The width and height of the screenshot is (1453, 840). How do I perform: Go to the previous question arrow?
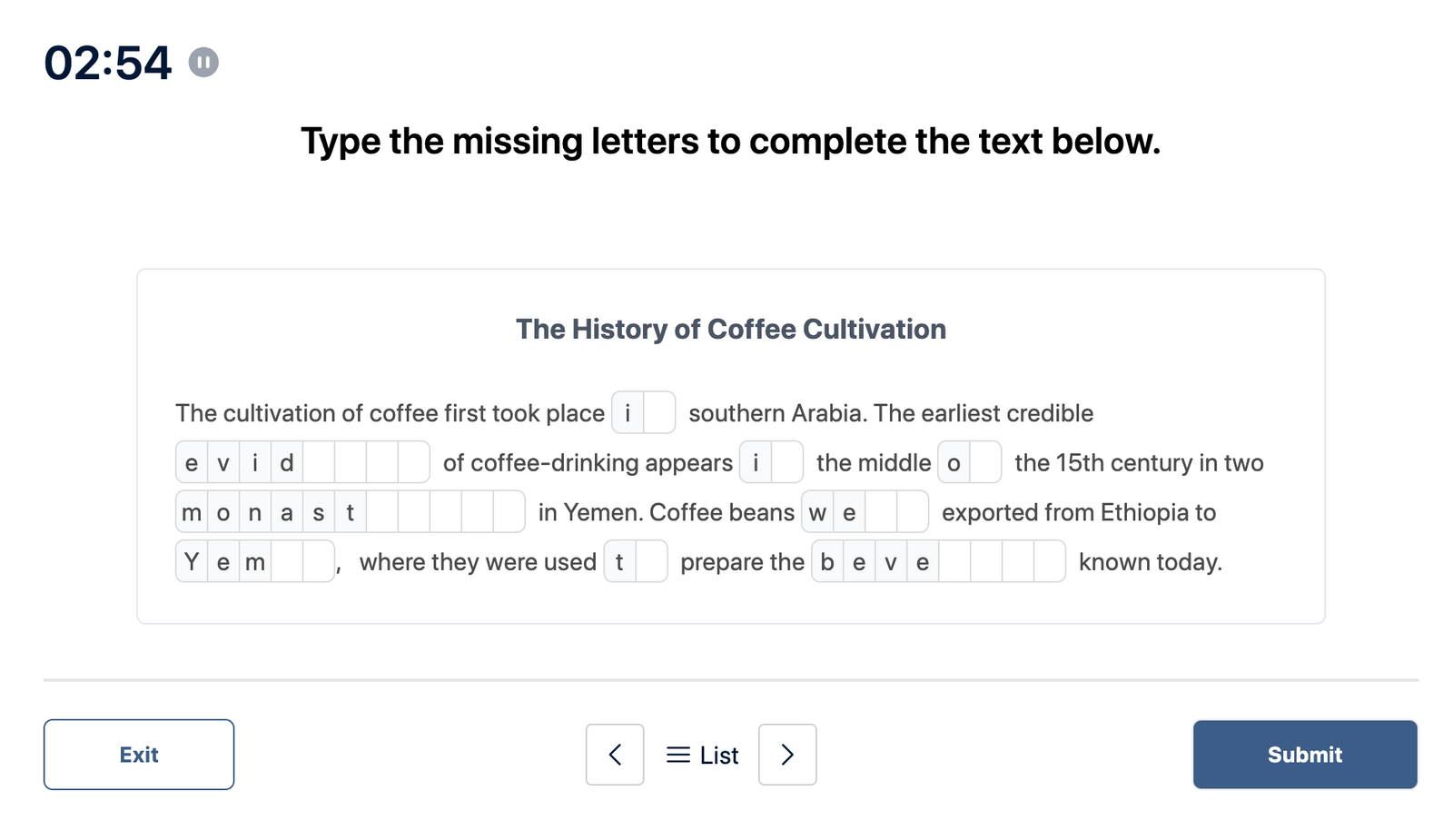[x=615, y=755]
